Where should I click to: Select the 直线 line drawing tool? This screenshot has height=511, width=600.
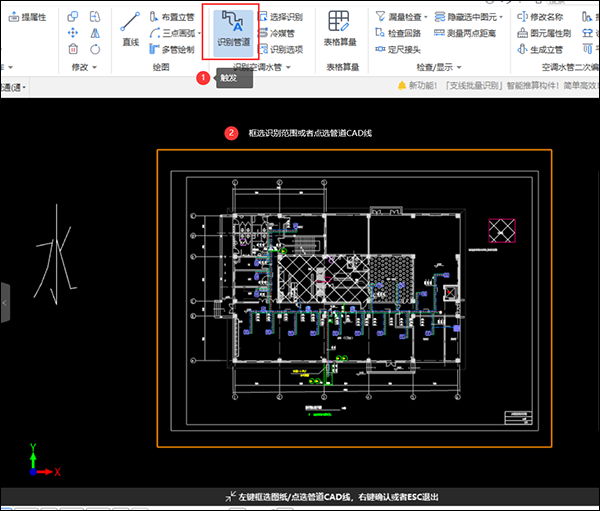130,30
